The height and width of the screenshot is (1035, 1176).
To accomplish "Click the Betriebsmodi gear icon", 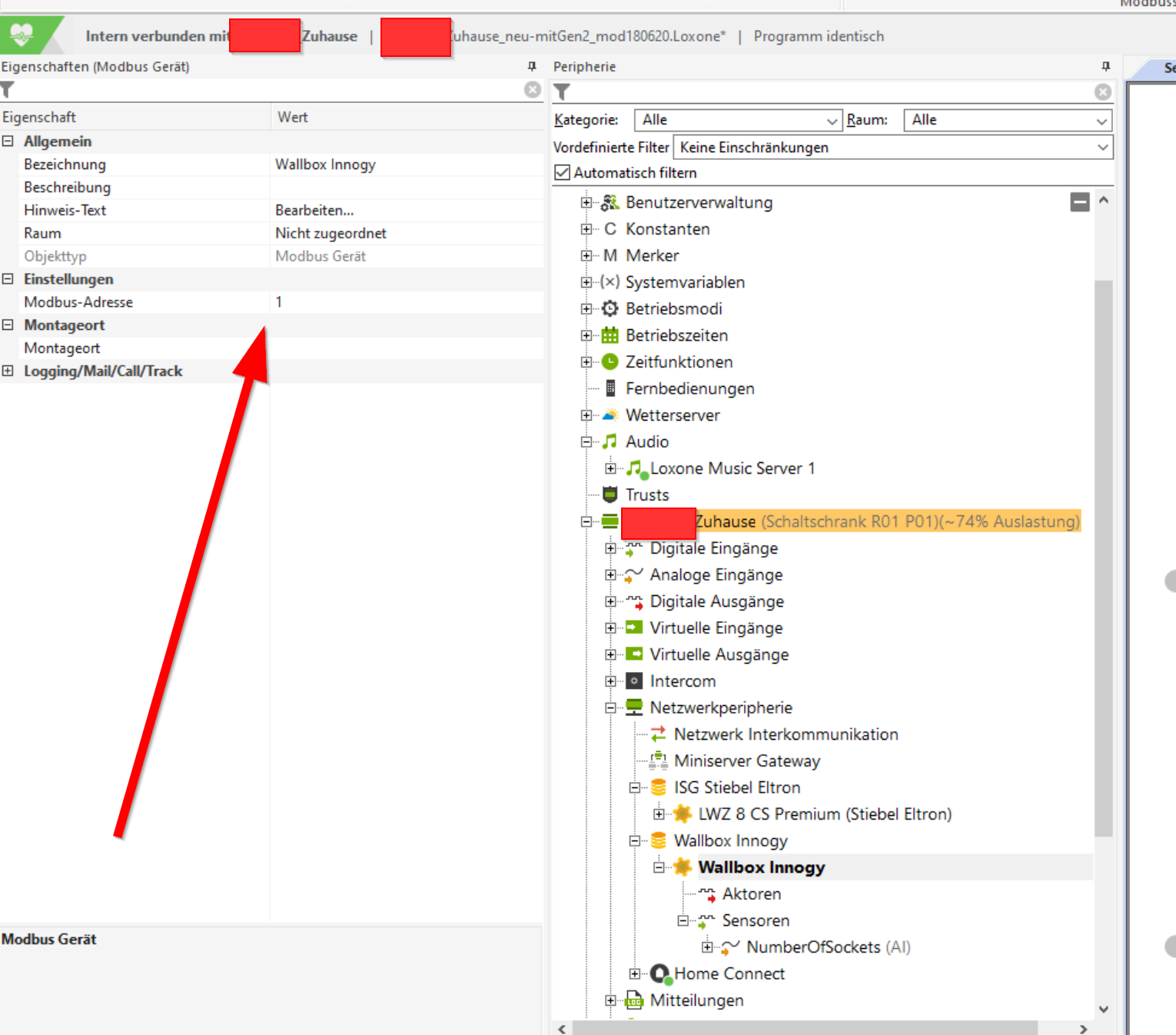I will [610, 308].
